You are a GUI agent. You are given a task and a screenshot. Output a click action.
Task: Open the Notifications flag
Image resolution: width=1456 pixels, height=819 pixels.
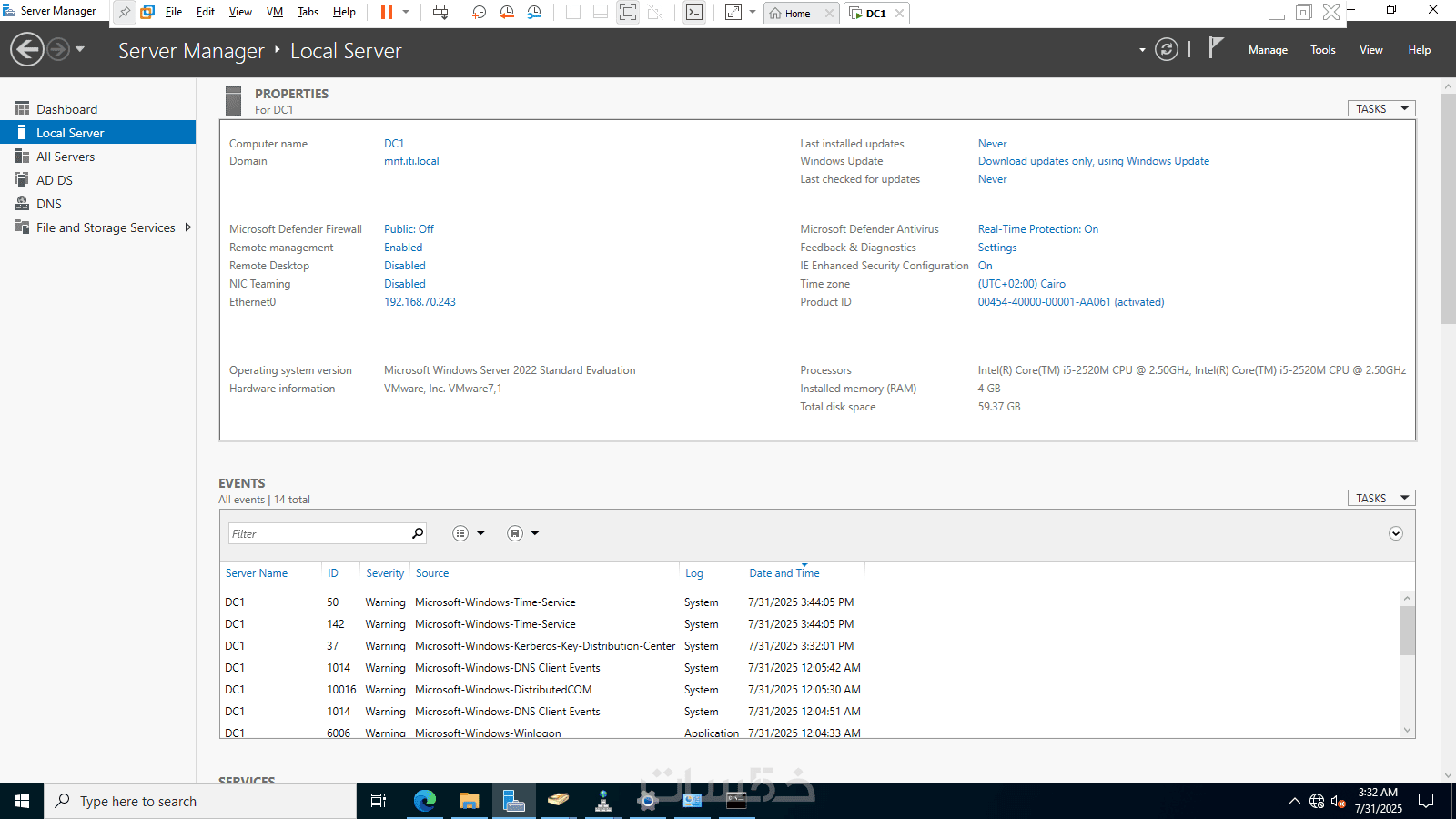[1216, 47]
